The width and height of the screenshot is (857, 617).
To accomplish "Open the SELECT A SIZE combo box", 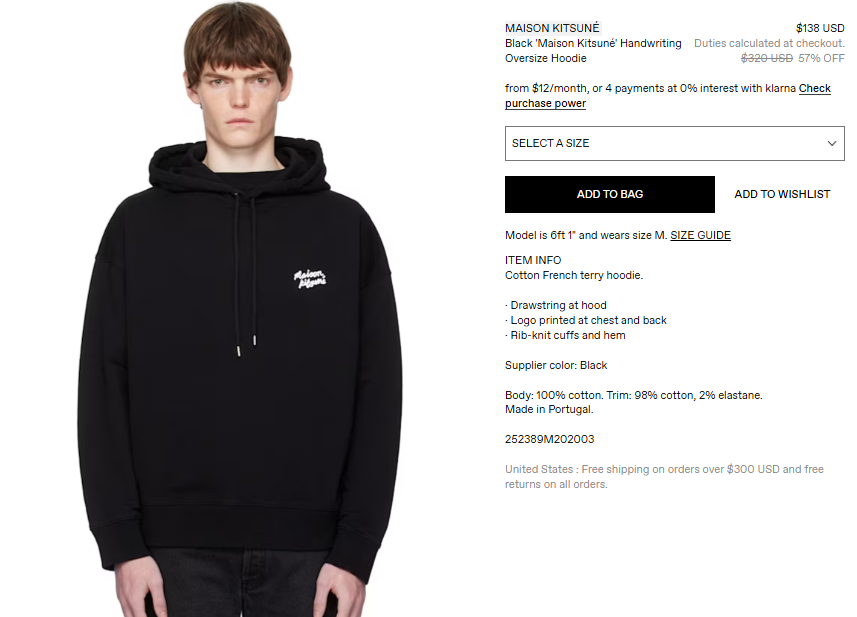I will pyautogui.click(x=674, y=143).
